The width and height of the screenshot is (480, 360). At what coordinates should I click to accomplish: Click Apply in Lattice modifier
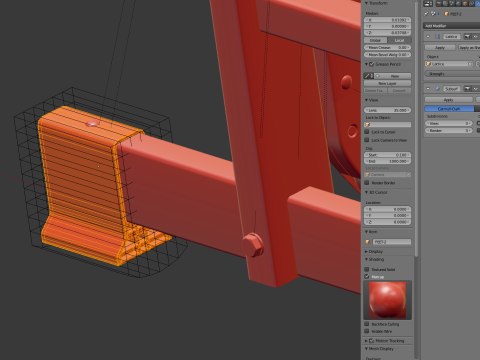click(440, 48)
